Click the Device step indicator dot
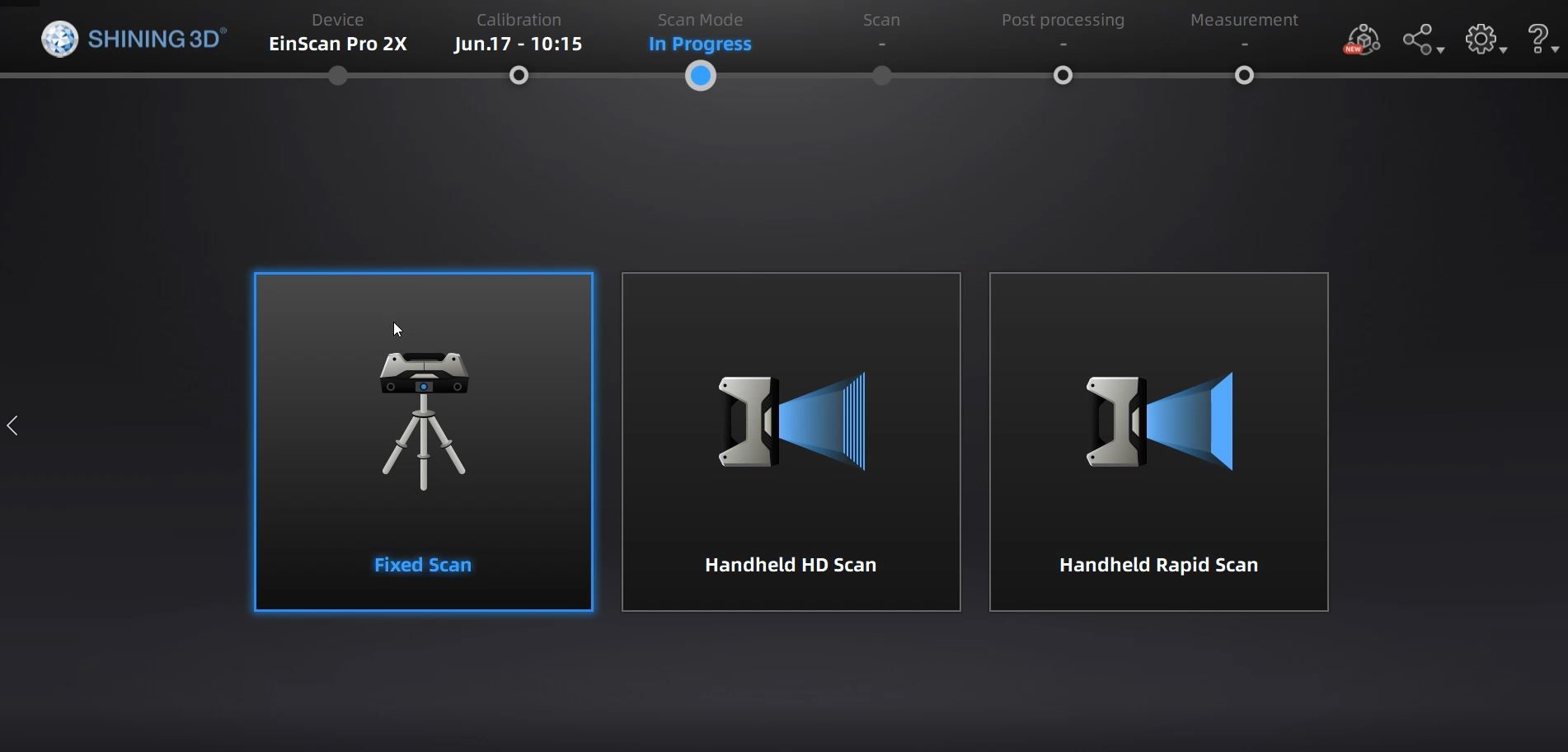Image resolution: width=1568 pixels, height=752 pixels. point(337,75)
